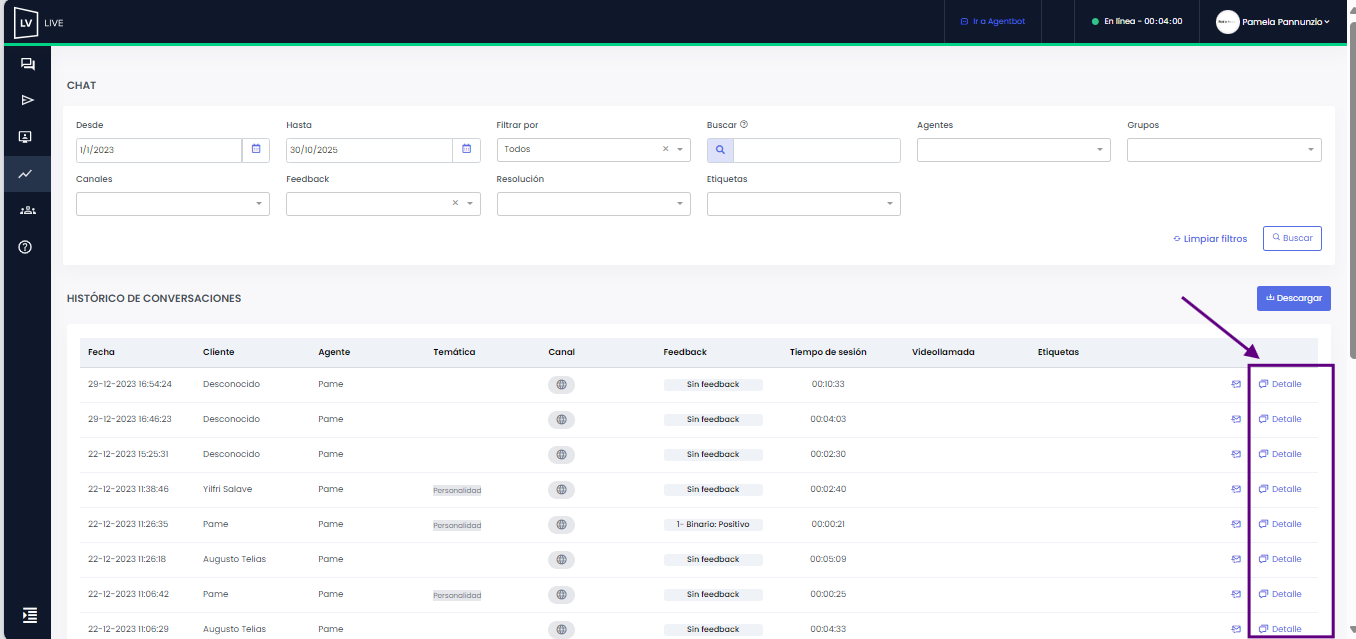Viewport: 1356px width, 639px height.
Task: Click the web channel icon for 29-12-2023 16:54:24
Action: coord(561,384)
